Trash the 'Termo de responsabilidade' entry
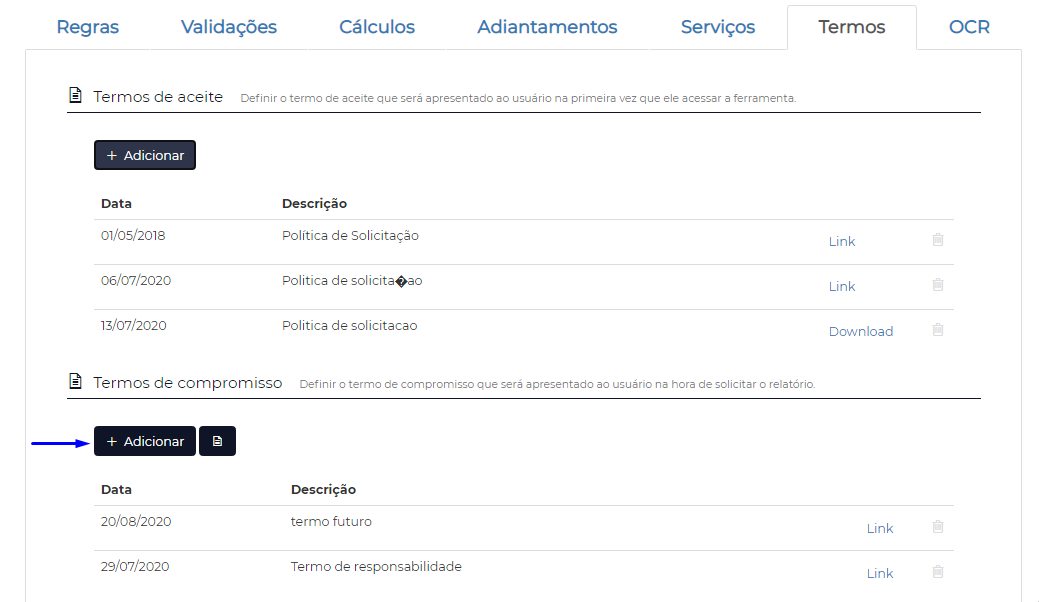The height and width of the screenshot is (602, 1039). click(938, 572)
